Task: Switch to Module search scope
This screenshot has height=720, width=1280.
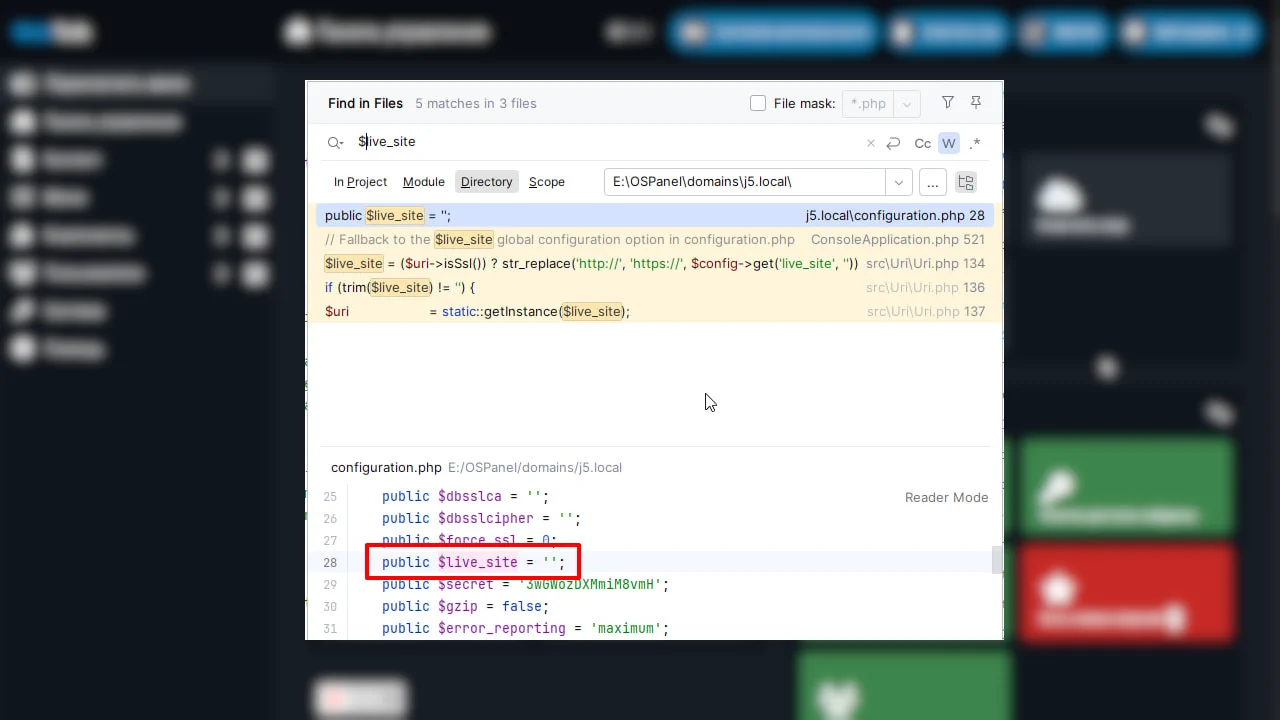Action: 423,182
